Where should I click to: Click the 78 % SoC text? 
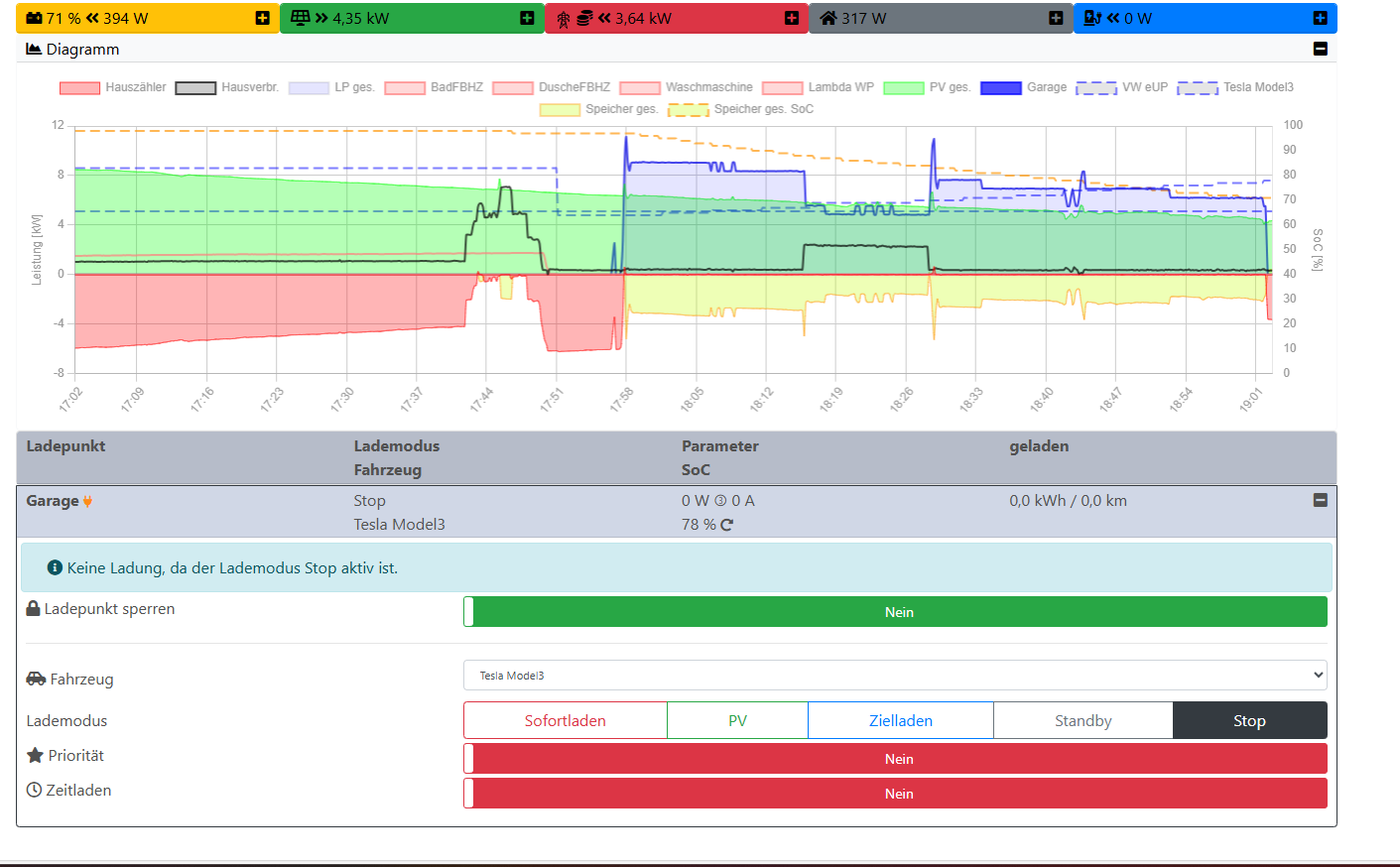699,525
